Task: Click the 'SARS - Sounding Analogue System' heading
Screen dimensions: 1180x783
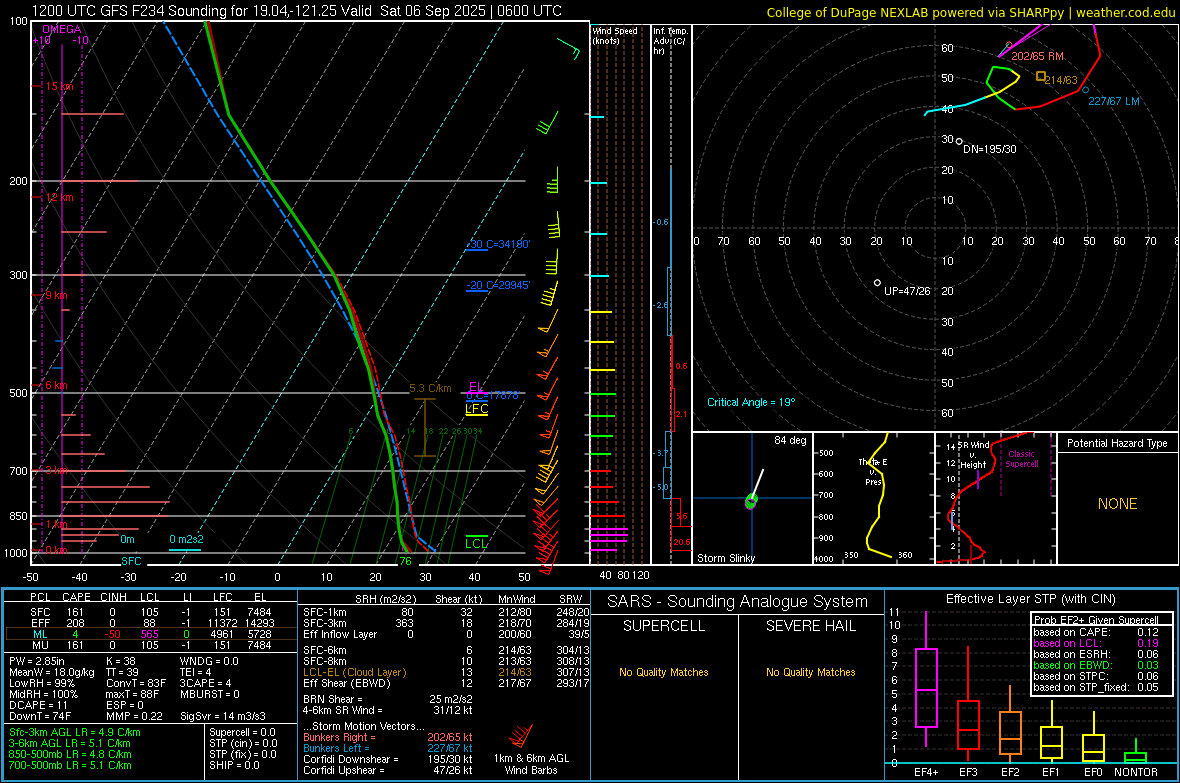Action: tap(737, 602)
